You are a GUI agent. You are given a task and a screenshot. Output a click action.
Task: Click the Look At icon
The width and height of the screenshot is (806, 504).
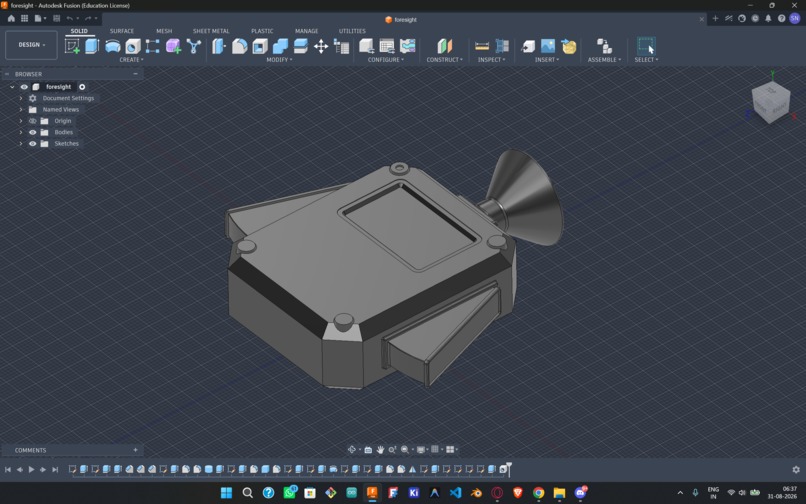[368, 449]
